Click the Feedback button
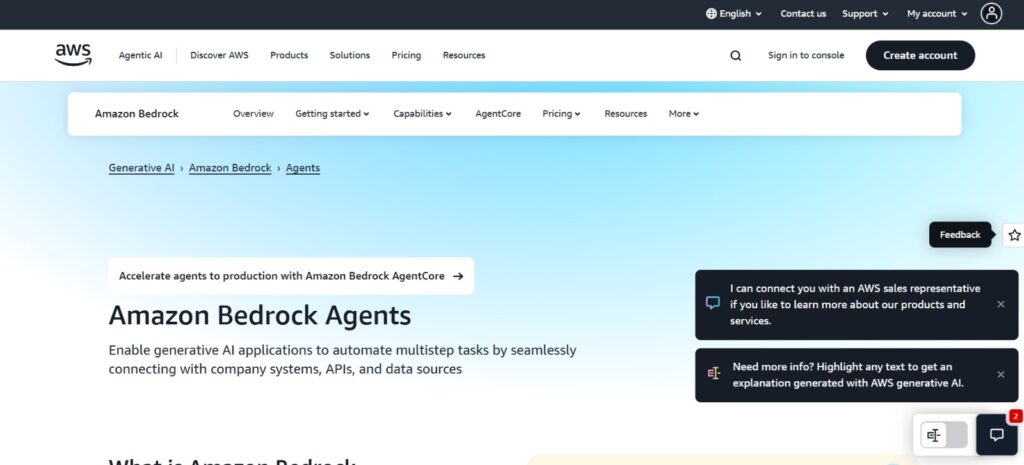This screenshot has height=465, width=1024. [x=959, y=235]
